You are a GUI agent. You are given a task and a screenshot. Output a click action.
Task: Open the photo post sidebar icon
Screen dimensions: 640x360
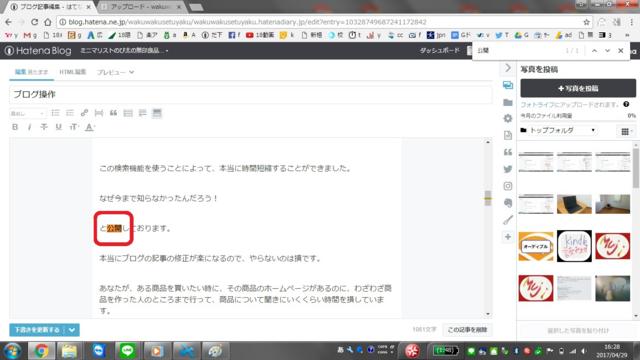(x=508, y=85)
